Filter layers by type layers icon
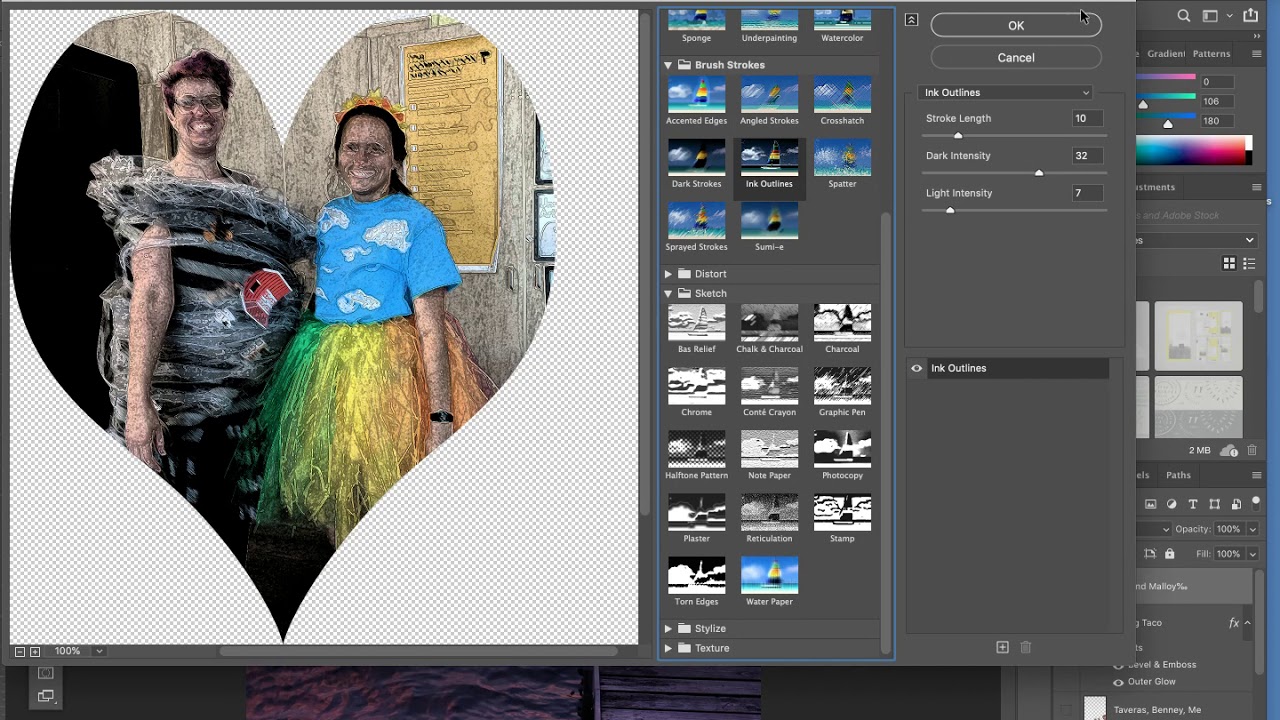Image resolution: width=1280 pixels, height=720 pixels. click(1193, 504)
